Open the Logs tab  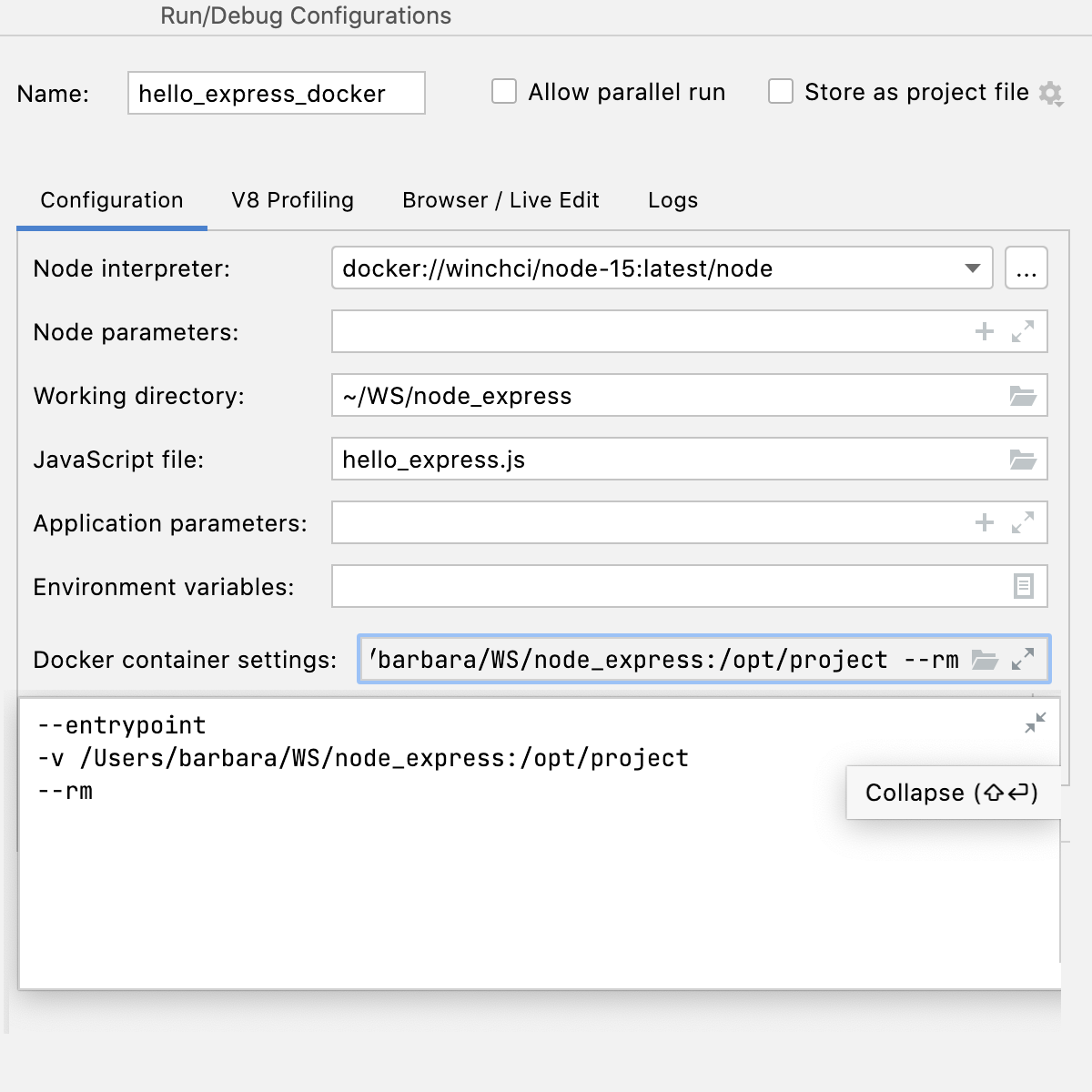pyautogui.click(x=672, y=199)
